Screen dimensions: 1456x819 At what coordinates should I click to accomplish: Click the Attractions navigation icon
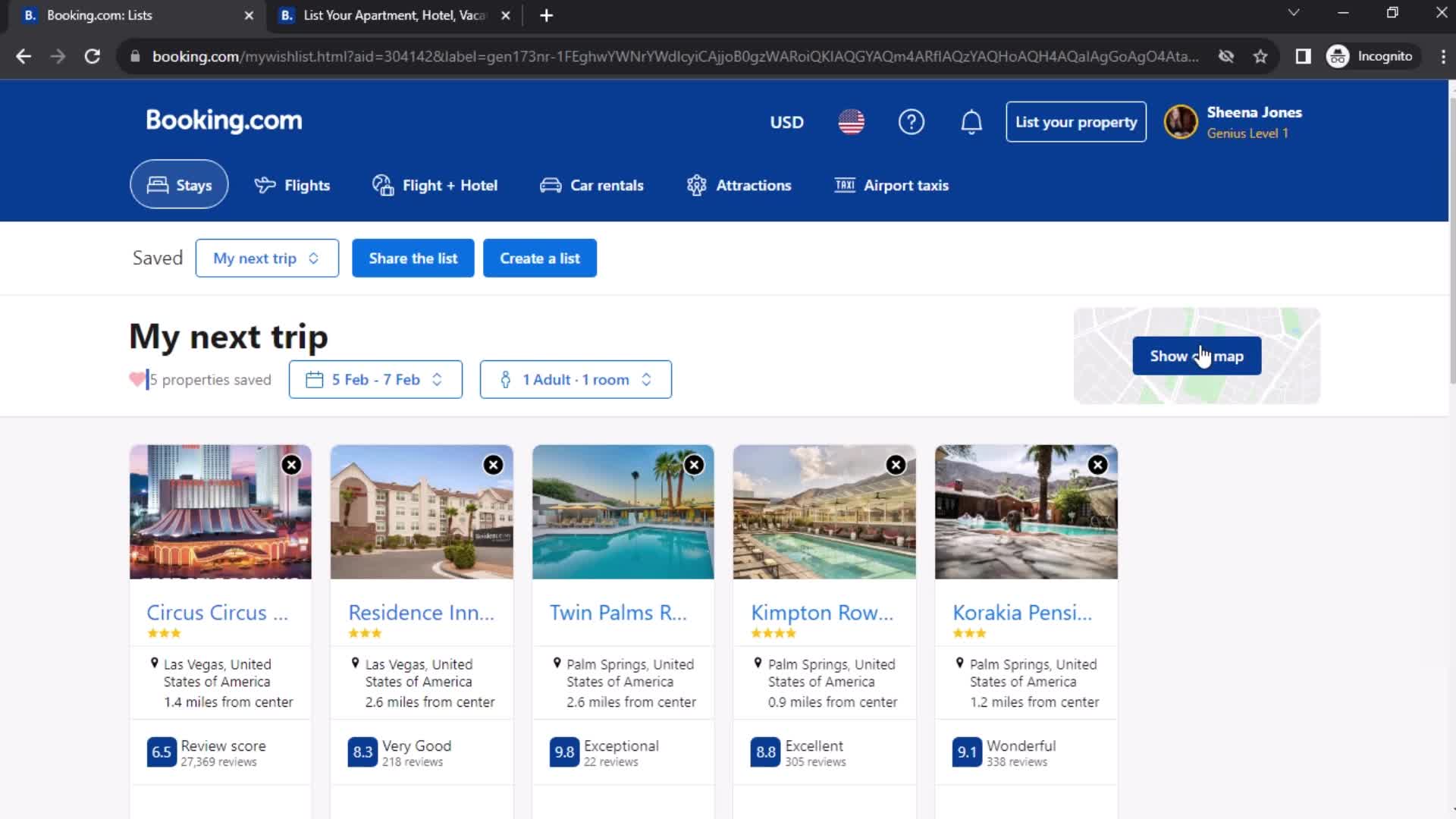[x=697, y=185]
